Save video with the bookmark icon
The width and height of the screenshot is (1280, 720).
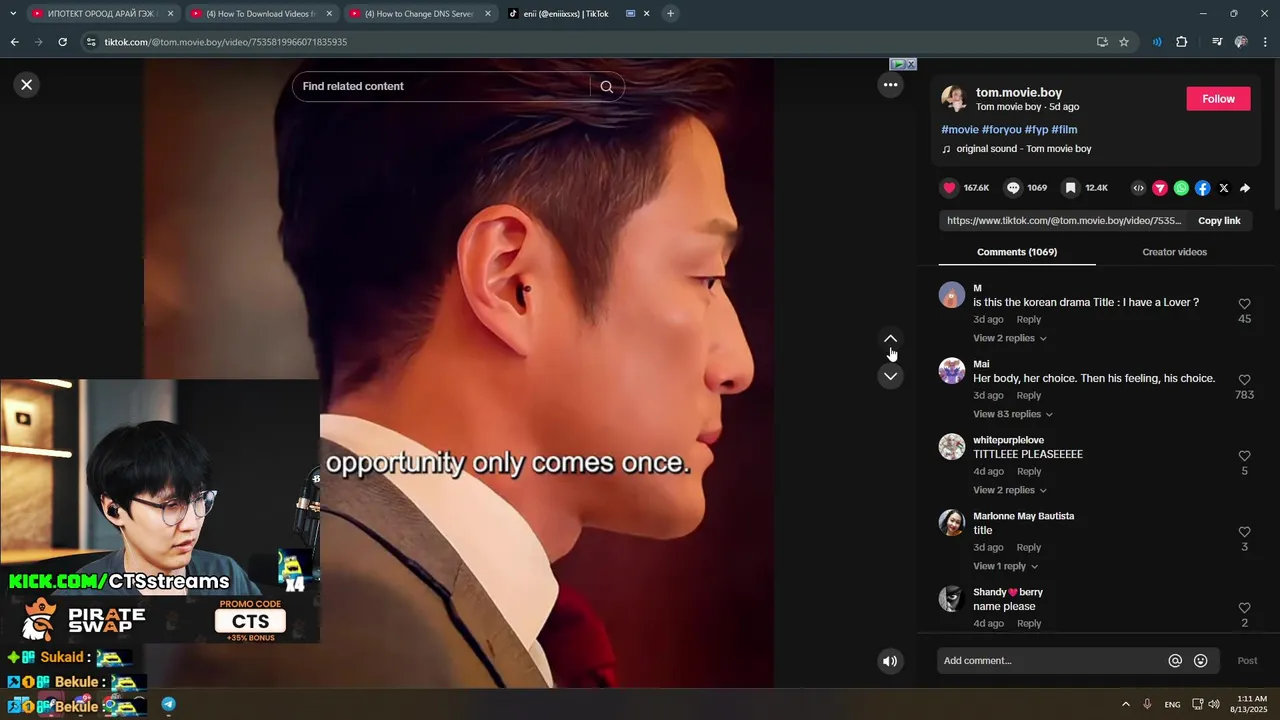click(1070, 188)
